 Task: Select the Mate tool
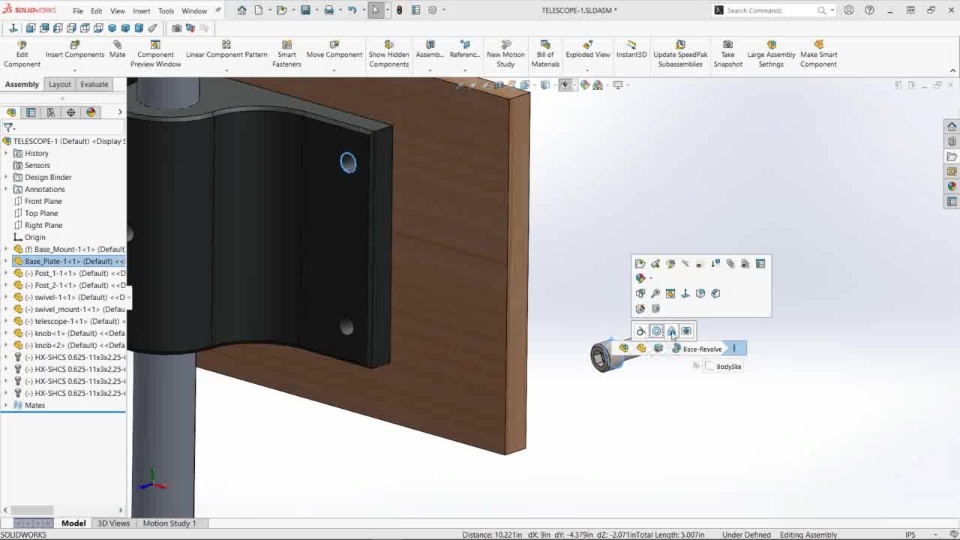tap(117, 50)
